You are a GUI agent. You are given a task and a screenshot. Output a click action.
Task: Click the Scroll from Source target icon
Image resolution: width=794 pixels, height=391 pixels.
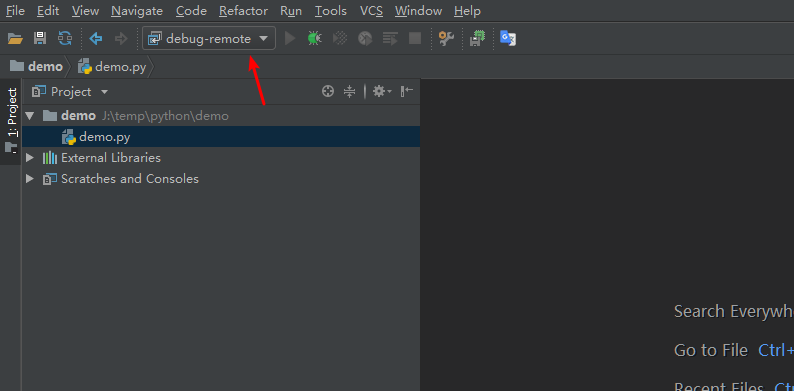coord(328,92)
